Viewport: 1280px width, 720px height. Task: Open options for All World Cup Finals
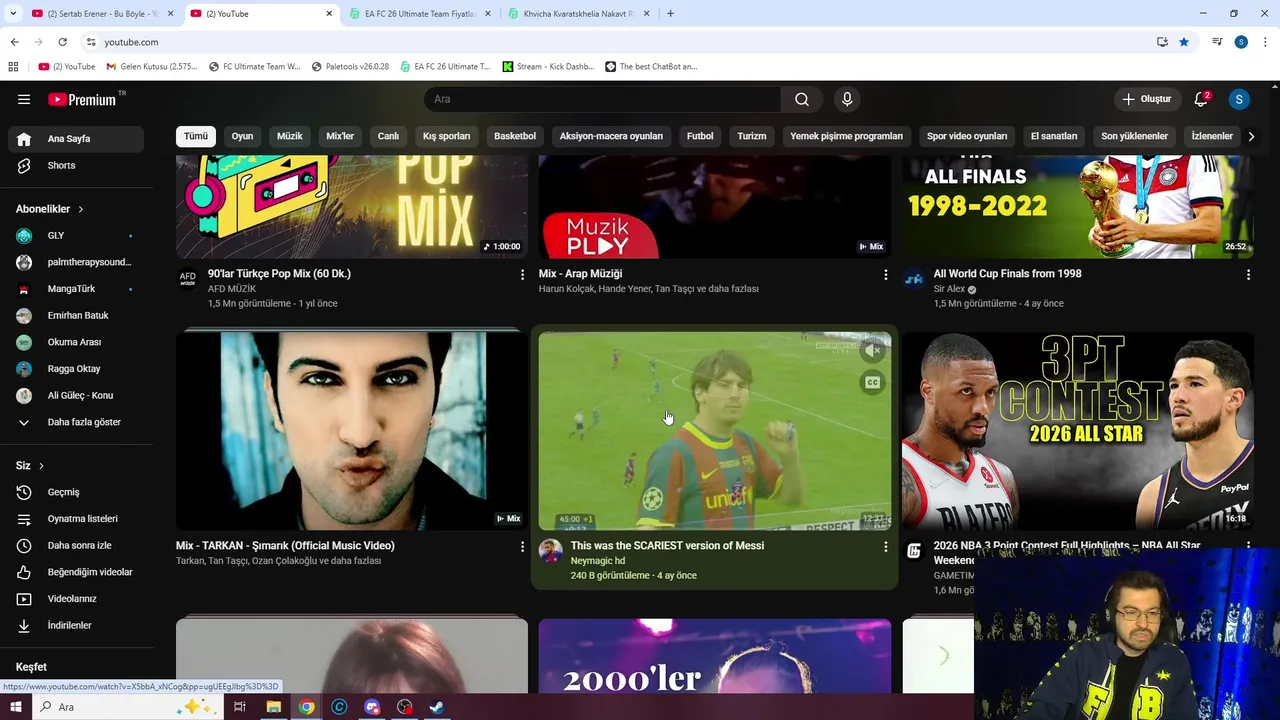click(1248, 274)
